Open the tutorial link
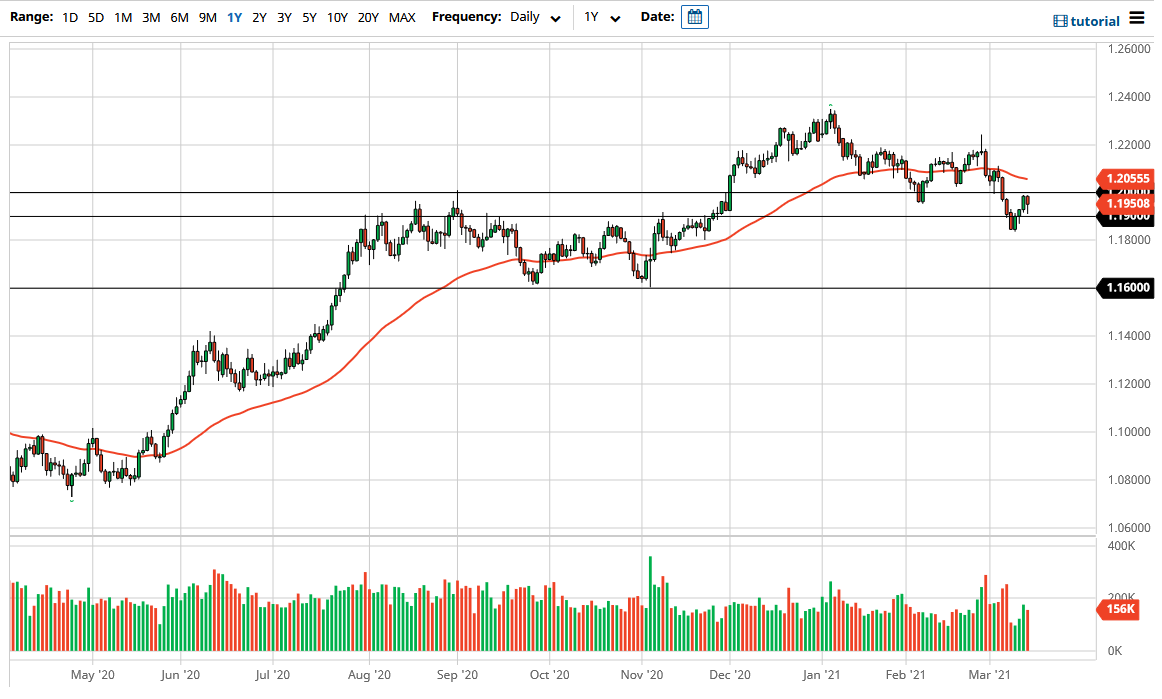 [x=1095, y=20]
